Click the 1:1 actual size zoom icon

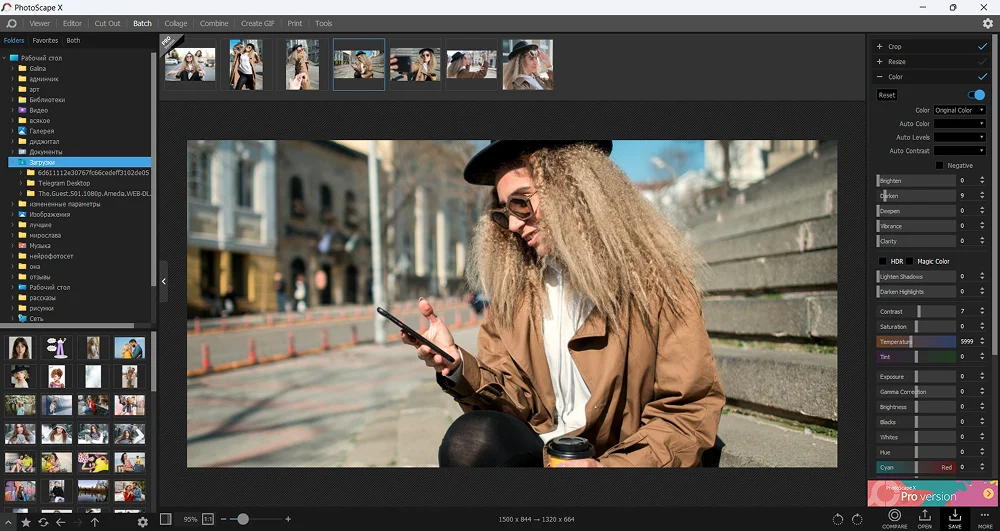(x=208, y=519)
